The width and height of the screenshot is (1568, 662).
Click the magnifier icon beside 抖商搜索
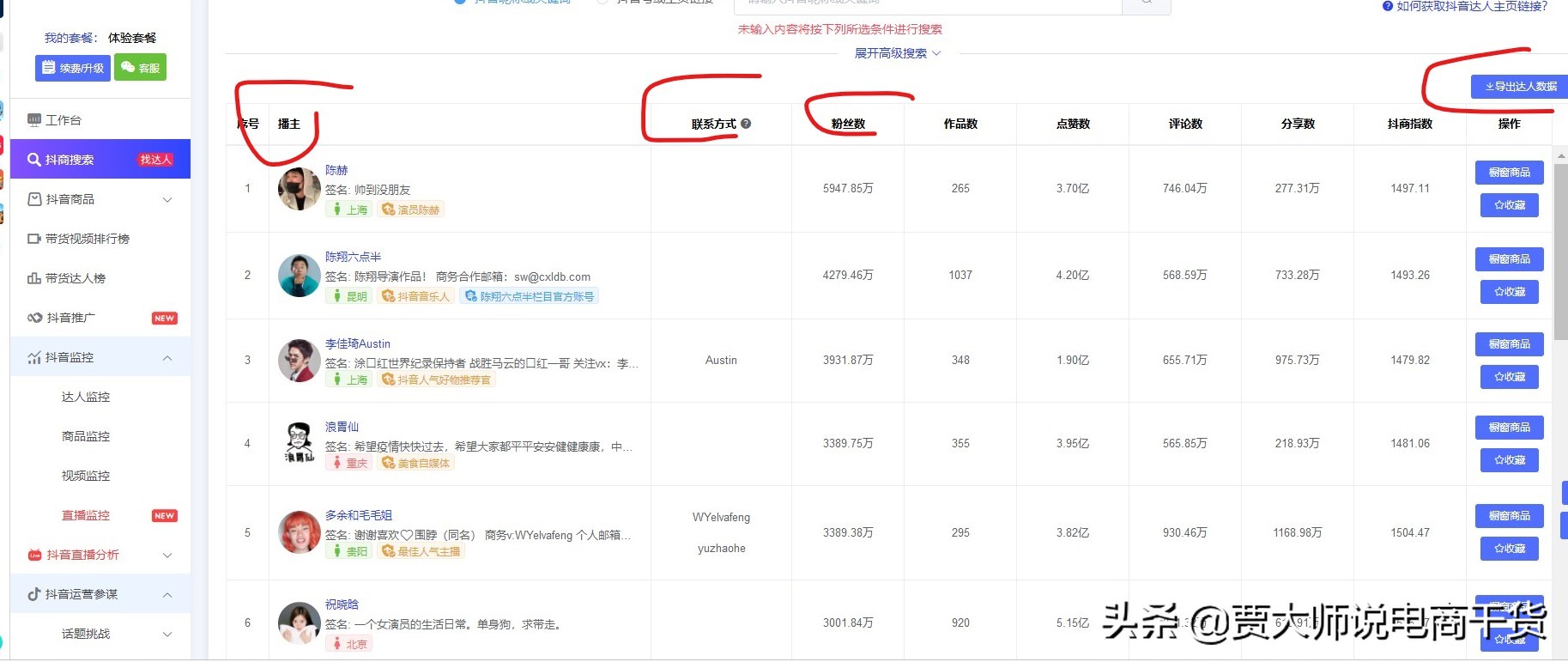pos(34,160)
